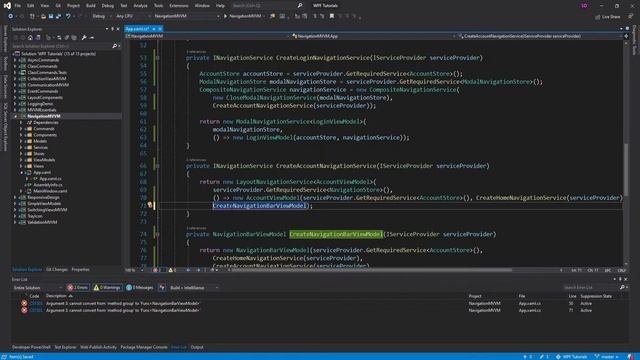Click the Navigate Backward toolbar icon
Screen dimensions: 640x360
point(11,16)
